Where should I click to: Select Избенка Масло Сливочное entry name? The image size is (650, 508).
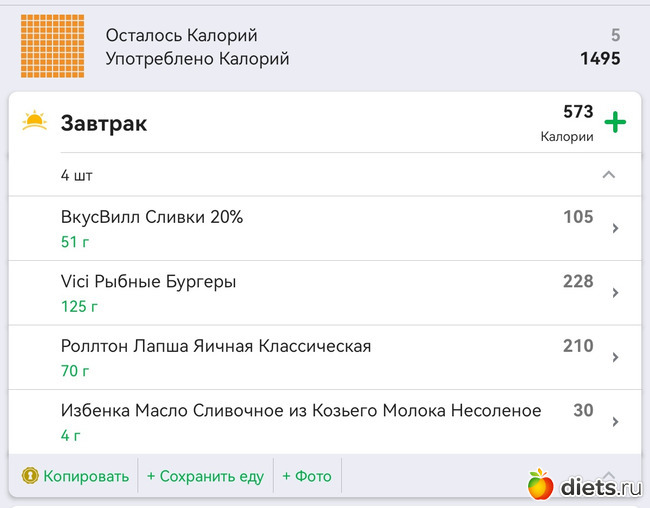[x=301, y=410]
